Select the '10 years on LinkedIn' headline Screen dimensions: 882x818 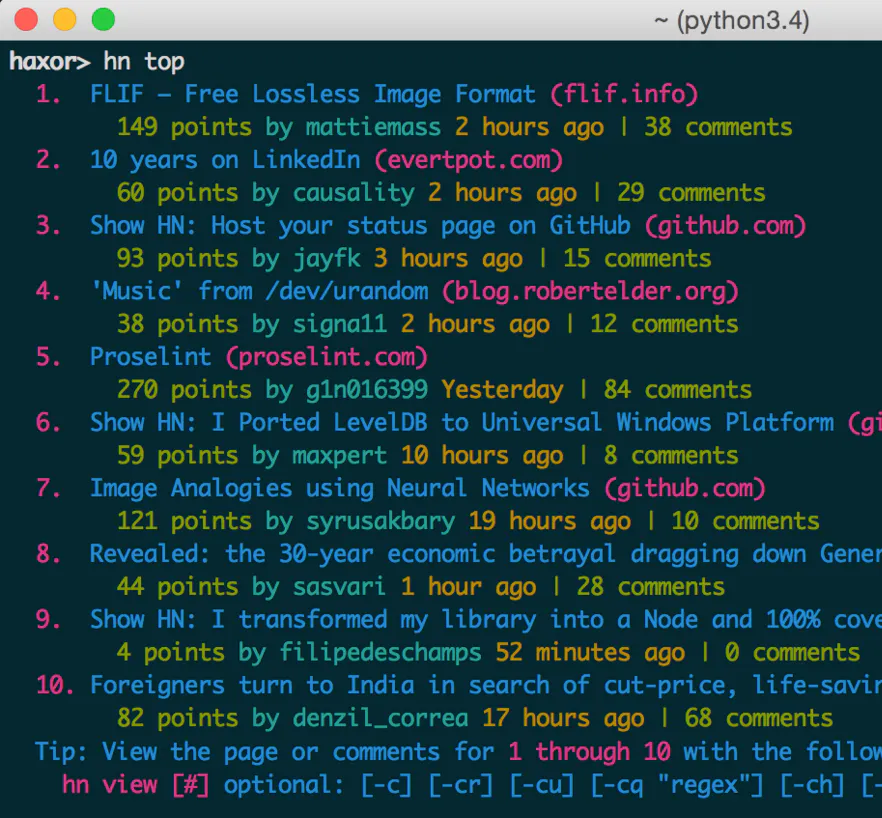pos(225,160)
